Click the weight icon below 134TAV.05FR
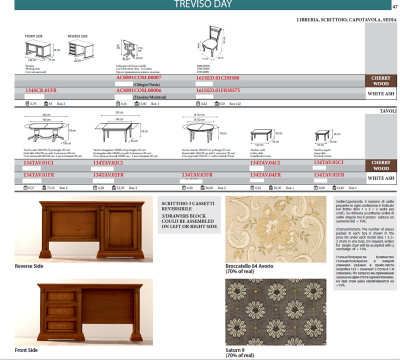 (334, 188)
